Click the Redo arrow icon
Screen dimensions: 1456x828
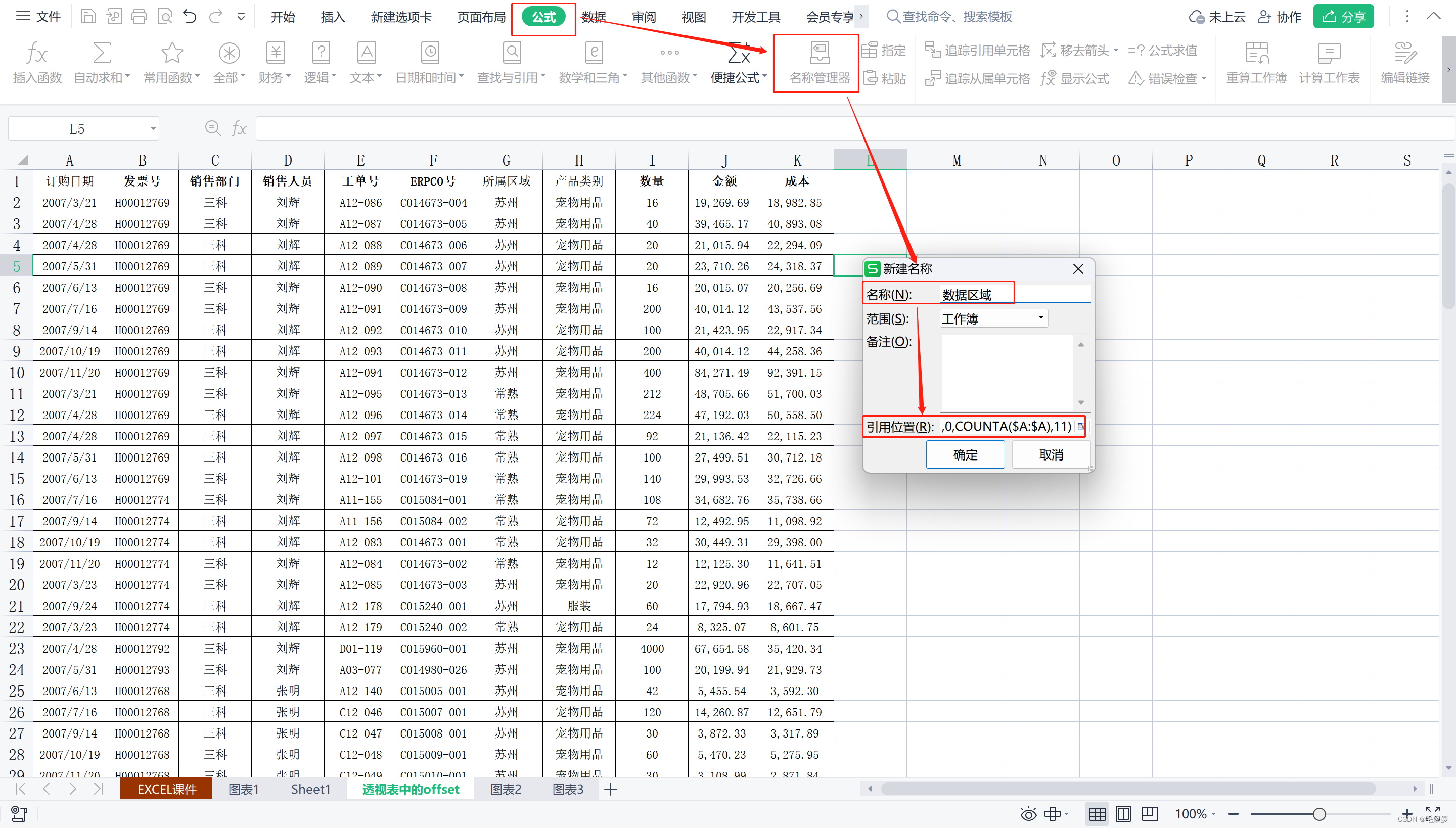(x=215, y=17)
